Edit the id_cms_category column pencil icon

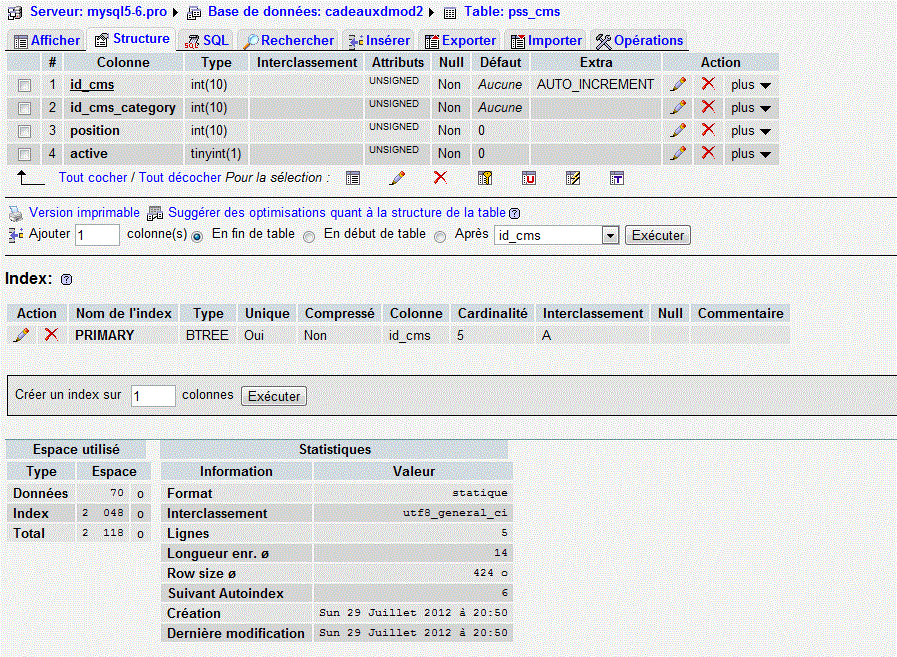(x=678, y=107)
